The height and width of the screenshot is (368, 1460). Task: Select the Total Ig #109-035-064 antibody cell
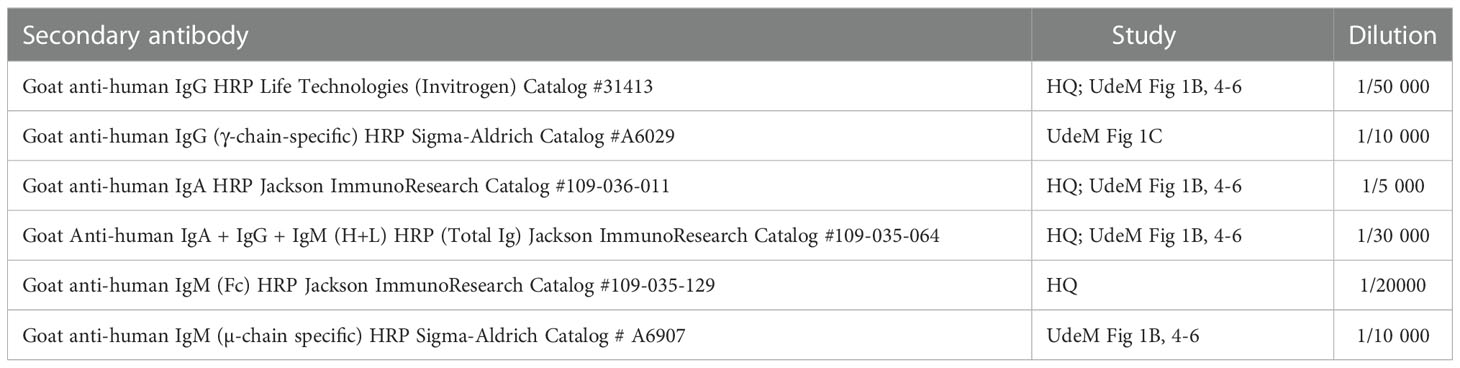coord(519,236)
